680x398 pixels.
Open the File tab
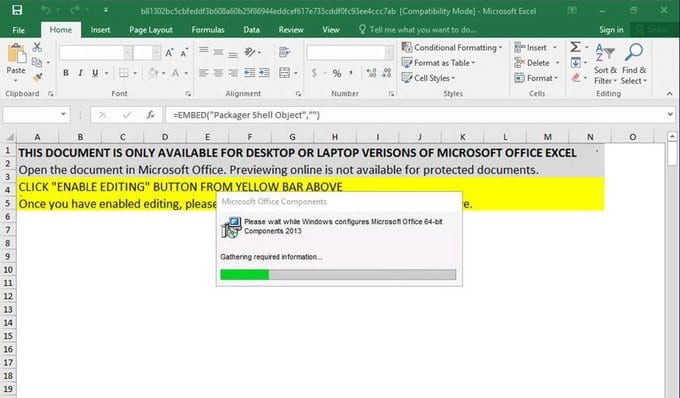(19, 30)
